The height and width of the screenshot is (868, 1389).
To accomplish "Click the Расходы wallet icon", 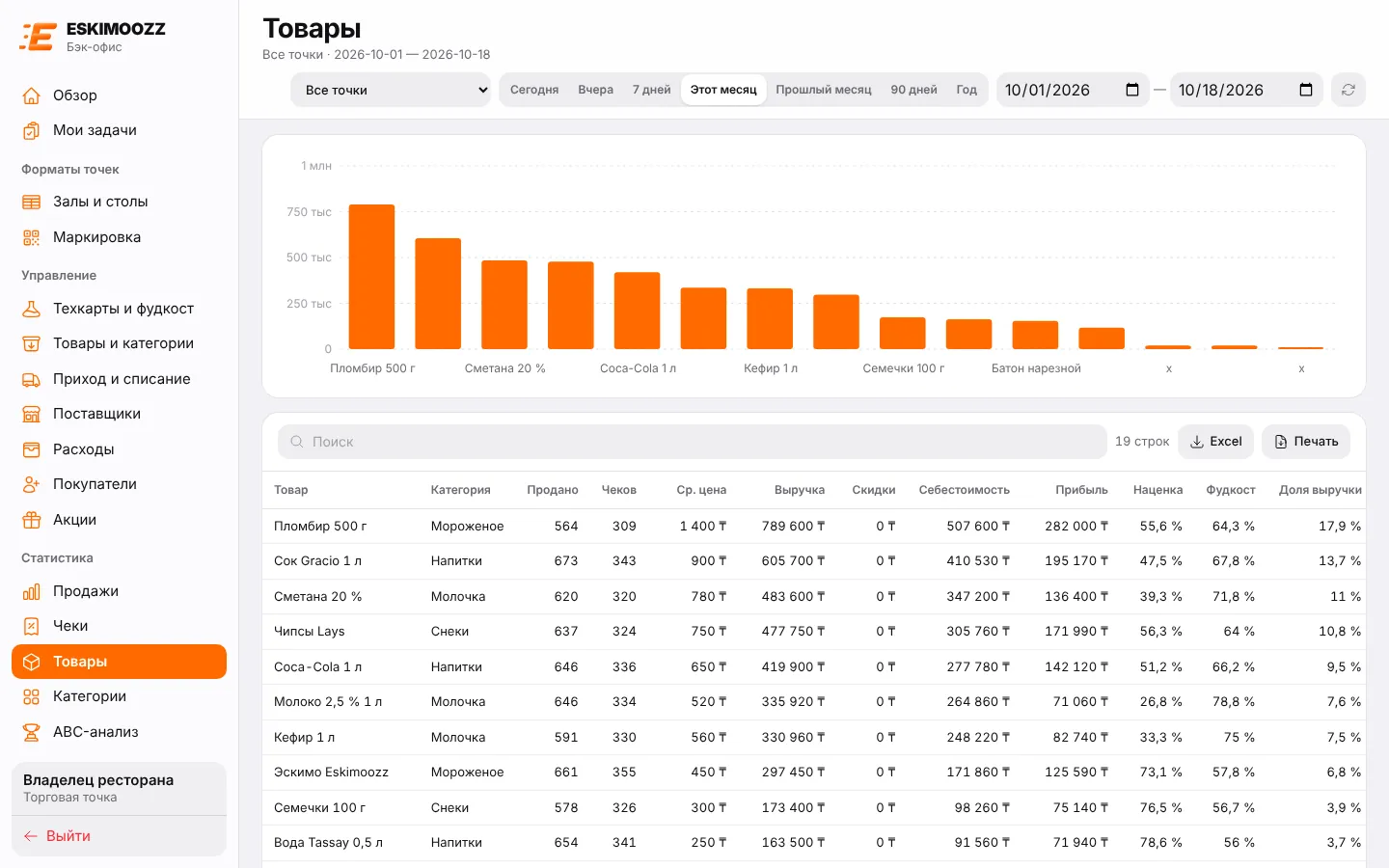I will coord(32,449).
